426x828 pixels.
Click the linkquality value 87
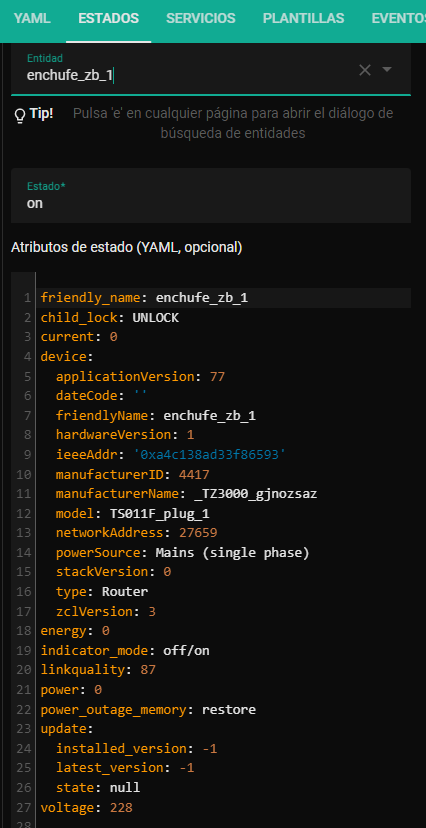coord(148,670)
